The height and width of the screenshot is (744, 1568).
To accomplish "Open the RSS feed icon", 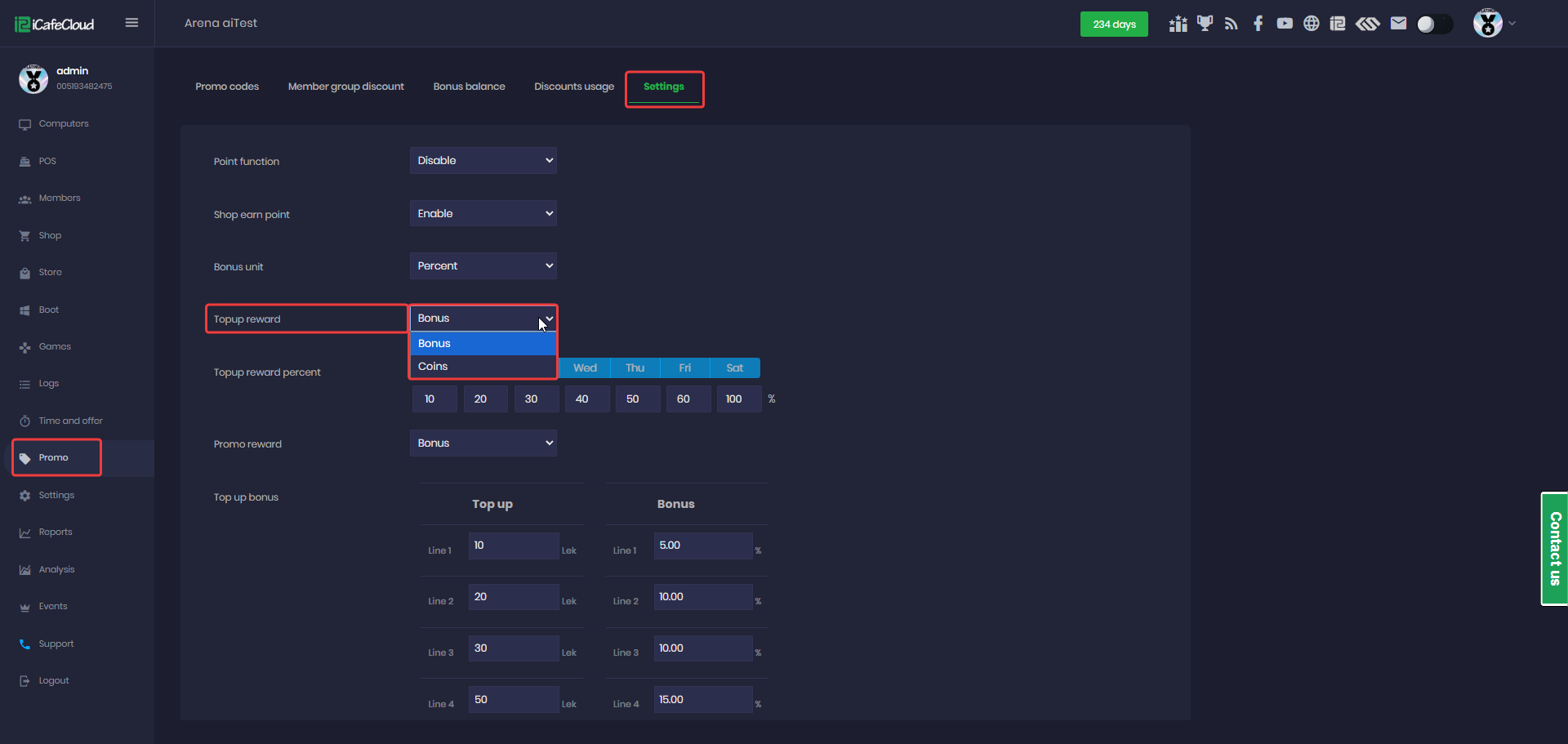I will pos(1232,24).
